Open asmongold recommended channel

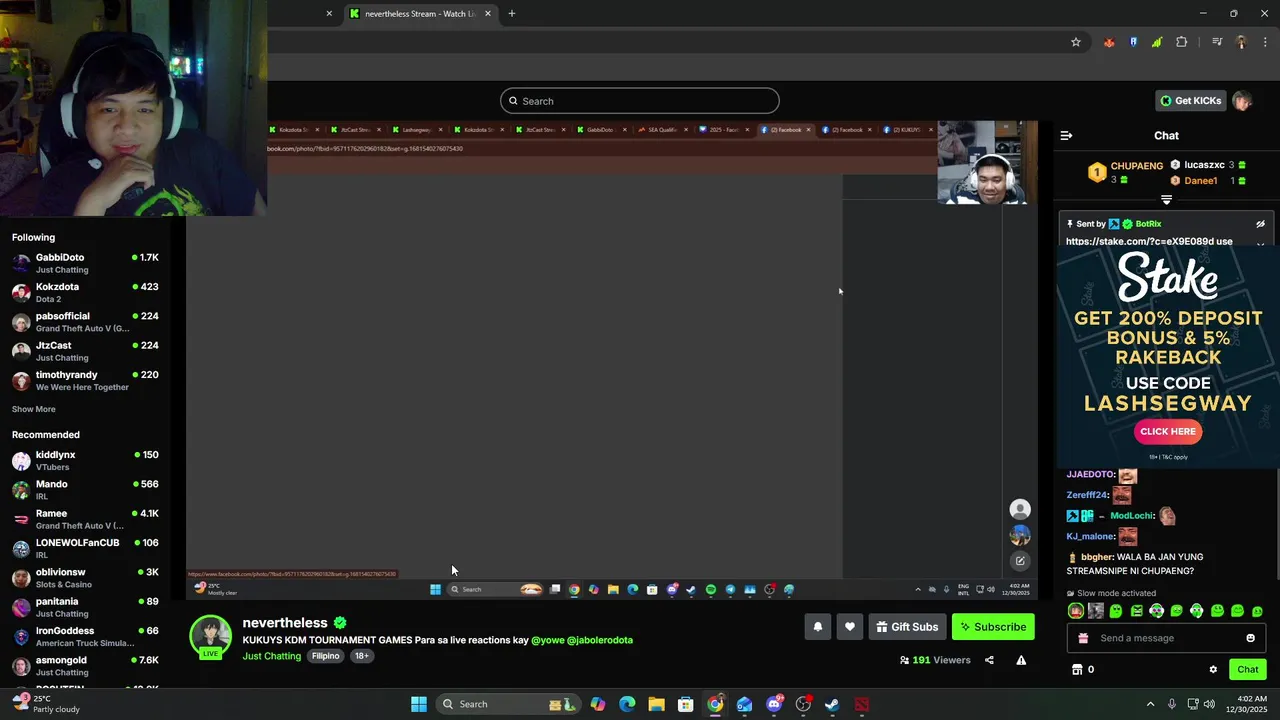[x=85, y=665]
